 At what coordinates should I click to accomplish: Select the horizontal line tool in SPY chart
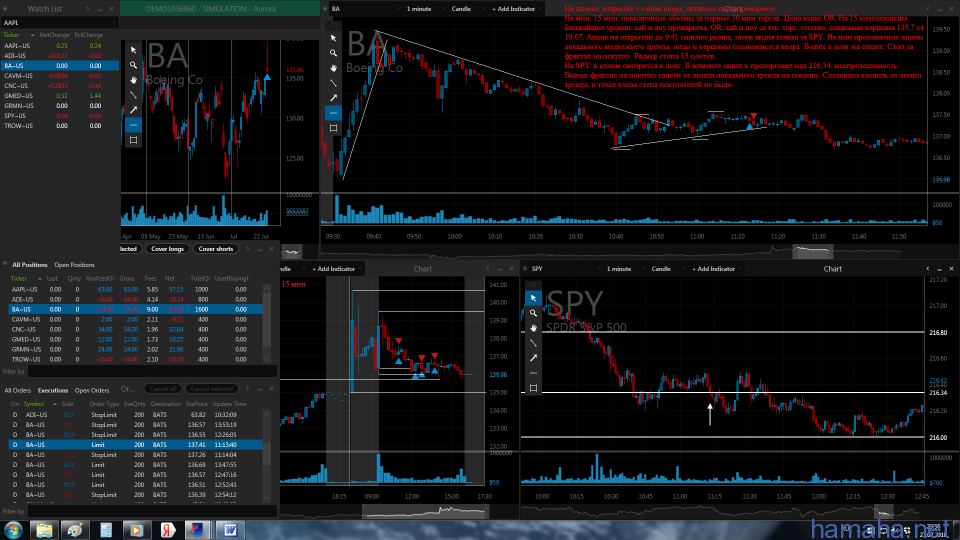pos(533,373)
